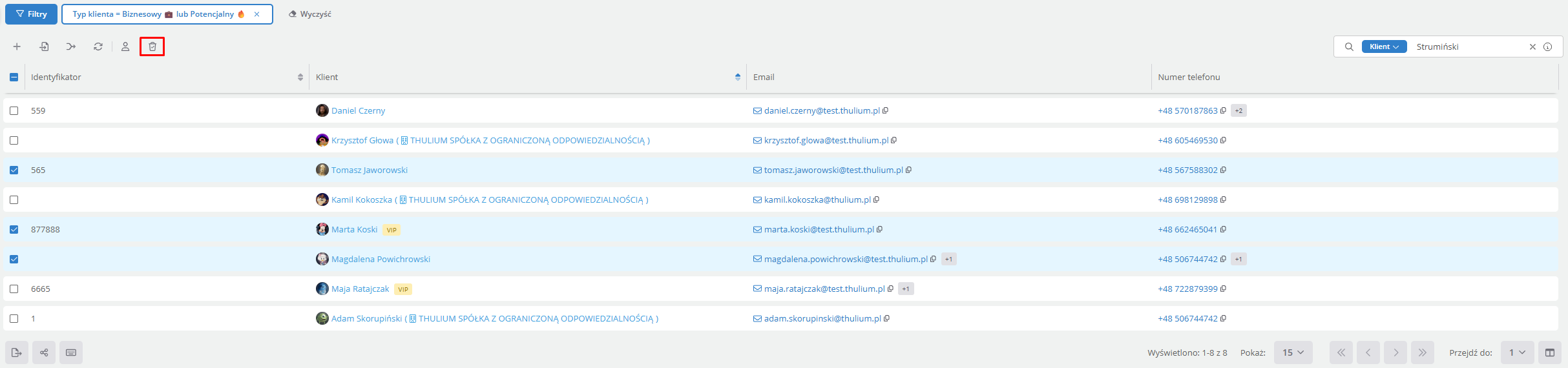Click the share icon in the bottom bar
Image resolution: width=1568 pixels, height=368 pixels.
pos(44,353)
